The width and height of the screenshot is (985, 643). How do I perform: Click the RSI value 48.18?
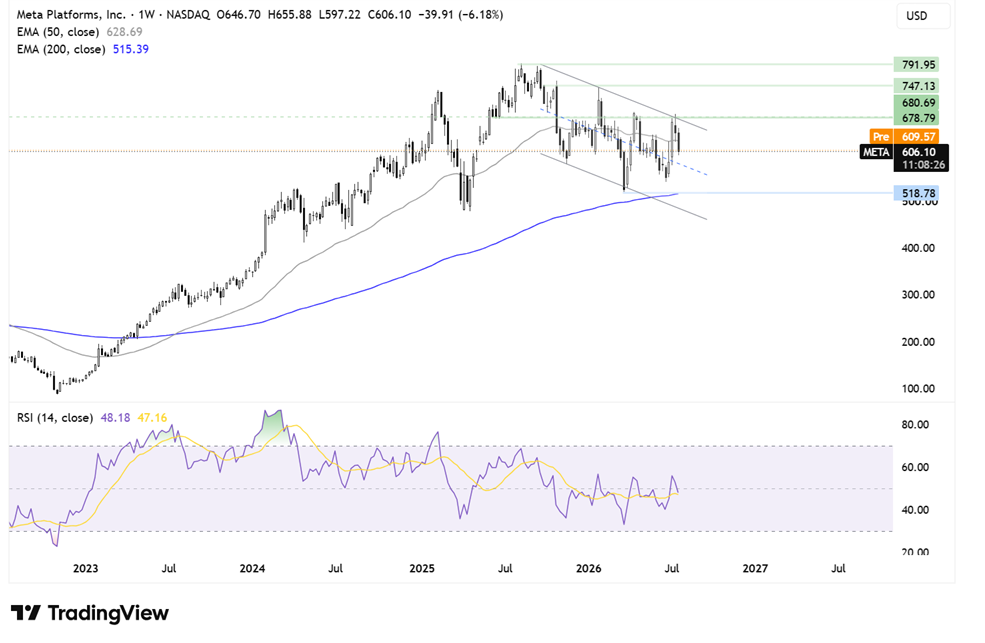pos(116,418)
